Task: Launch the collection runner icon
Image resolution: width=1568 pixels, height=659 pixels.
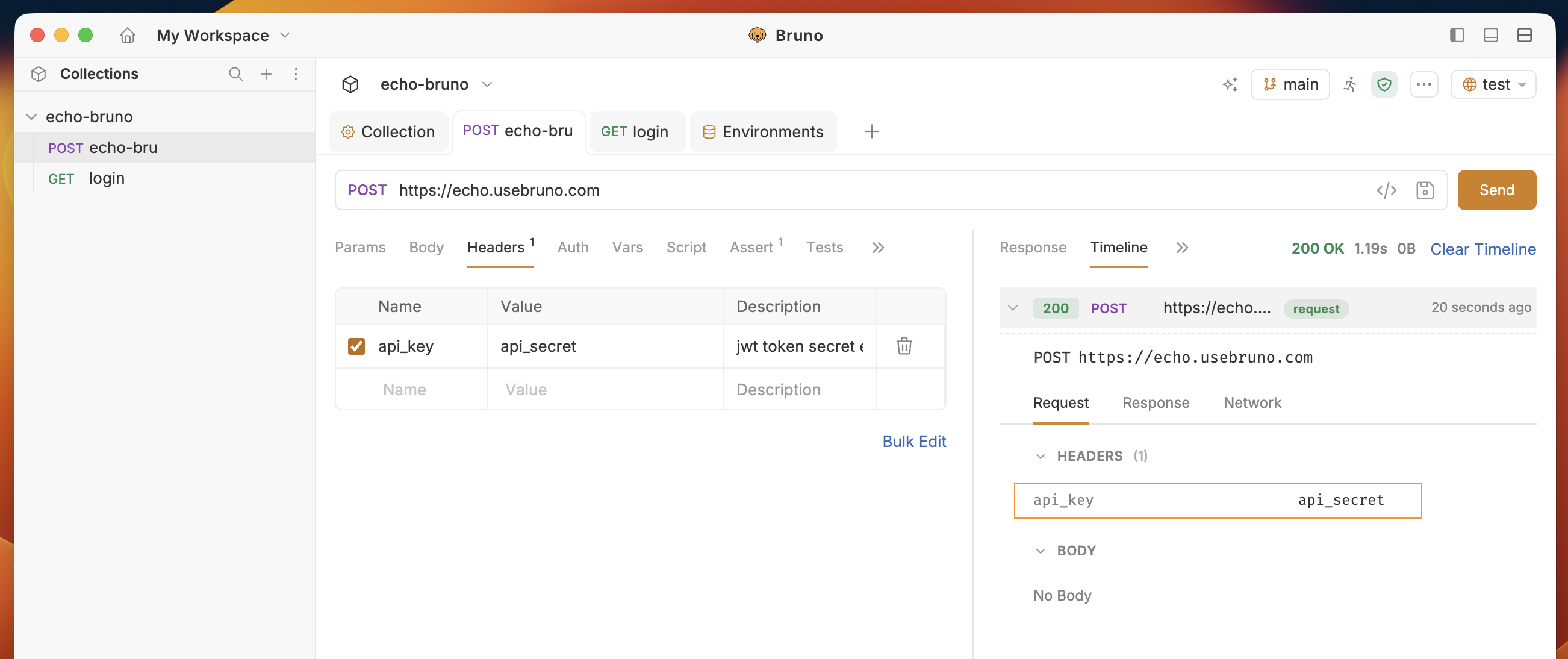Action: pos(1350,84)
